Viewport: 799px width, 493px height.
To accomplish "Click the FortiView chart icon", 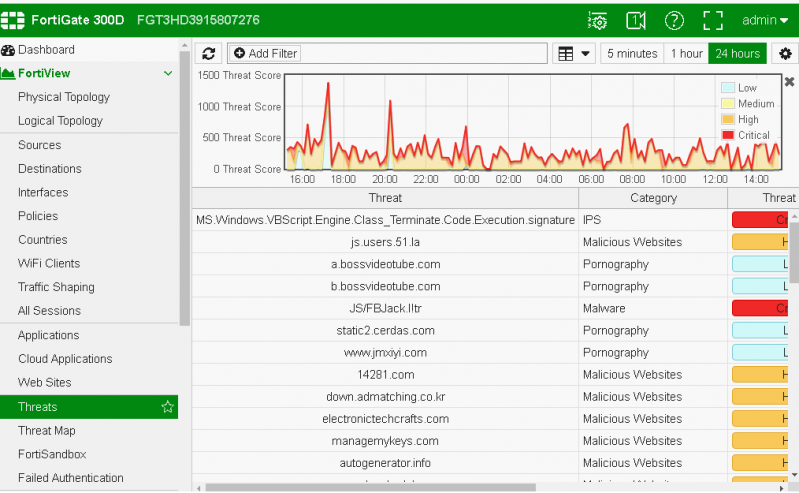I will [8, 73].
